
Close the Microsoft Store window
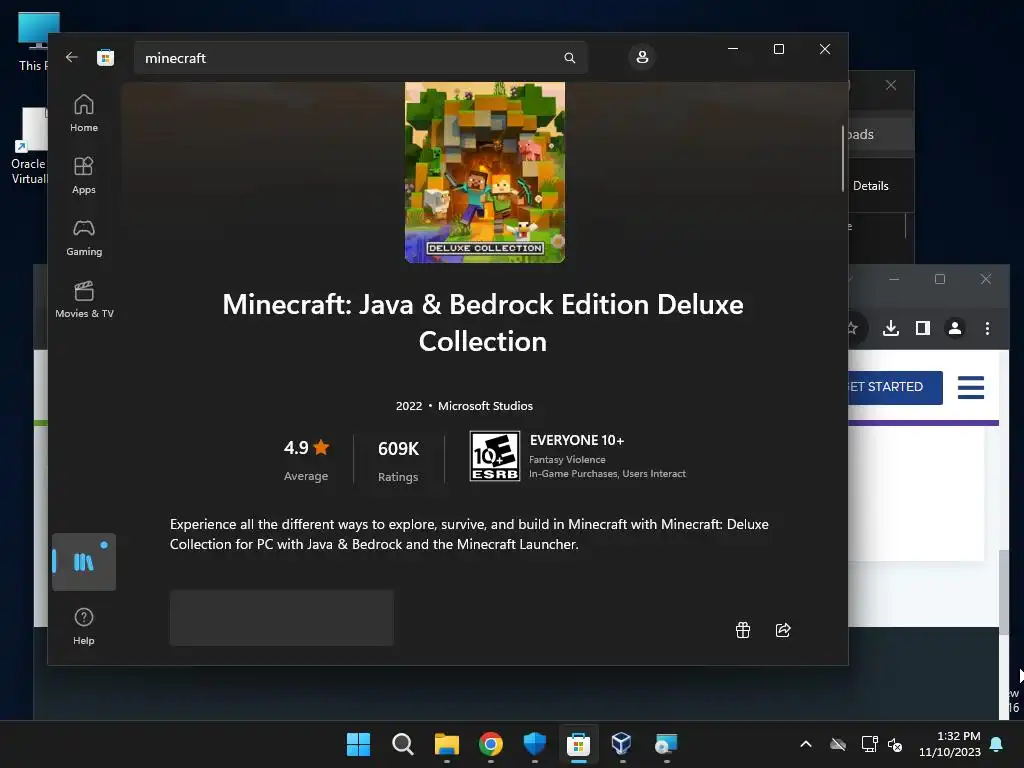pyautogui.click(x=825, y=49)
